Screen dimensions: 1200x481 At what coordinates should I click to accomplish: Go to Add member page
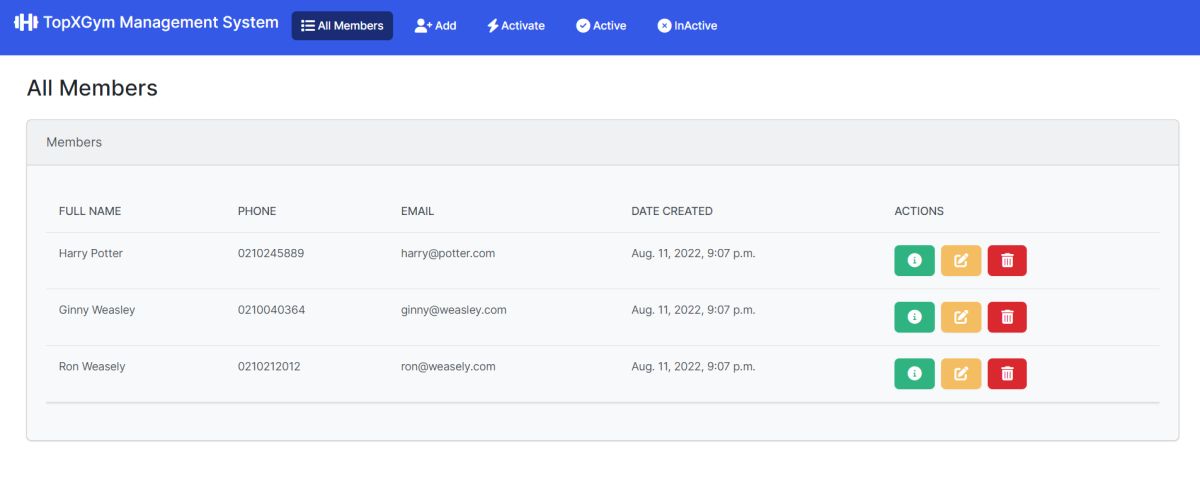[435, 26]
